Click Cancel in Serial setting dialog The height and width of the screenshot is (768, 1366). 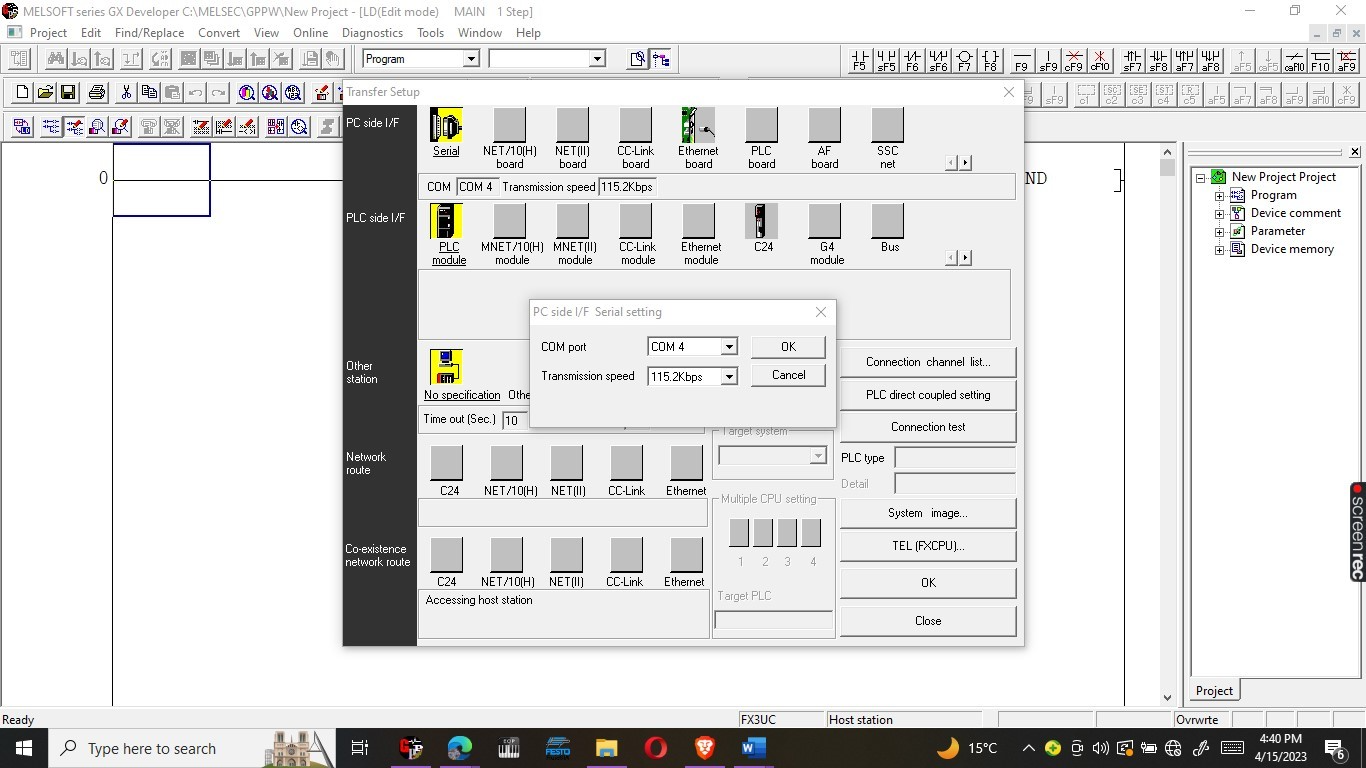pos(788,375)
